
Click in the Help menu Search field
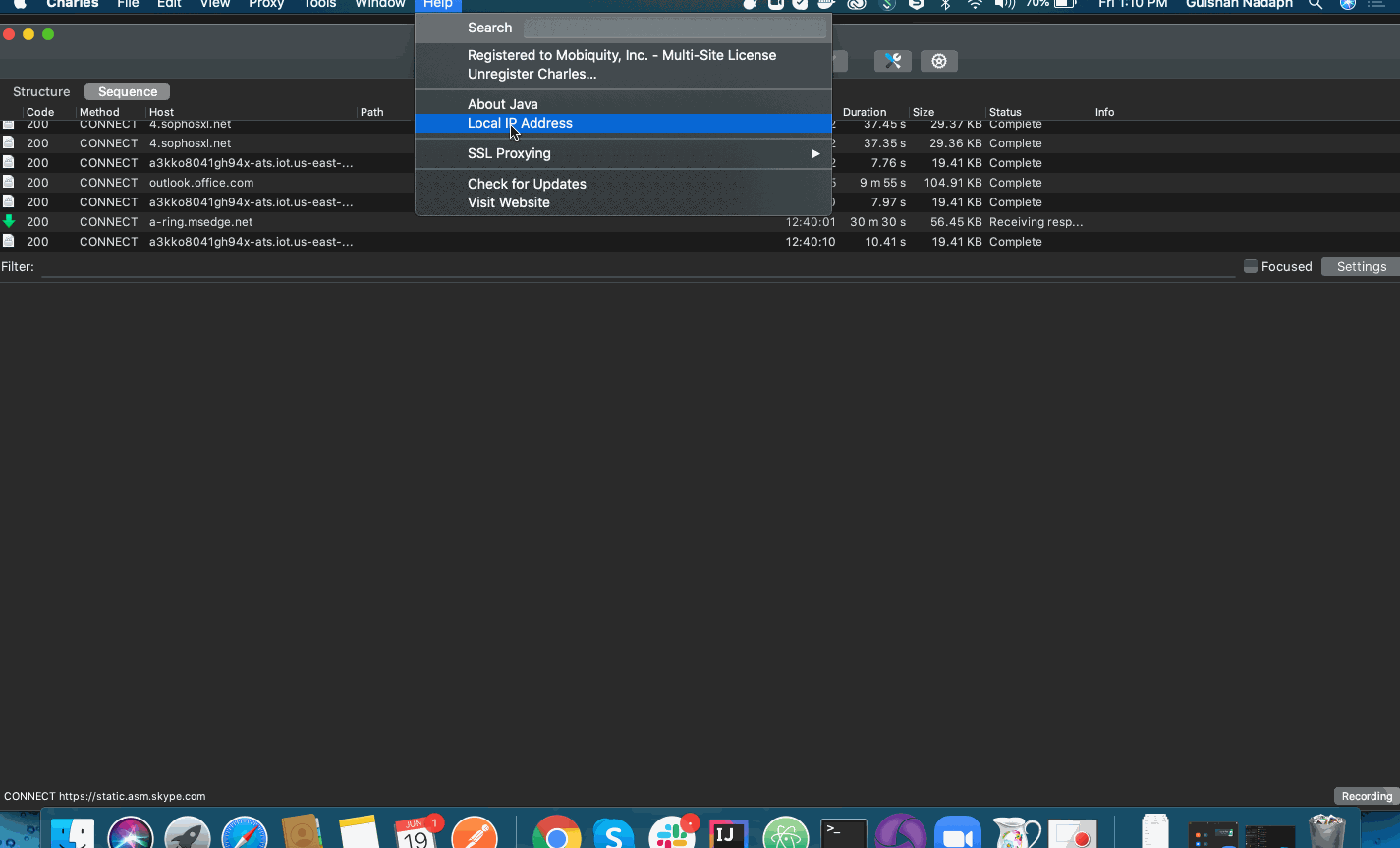(x=674, y=28)
